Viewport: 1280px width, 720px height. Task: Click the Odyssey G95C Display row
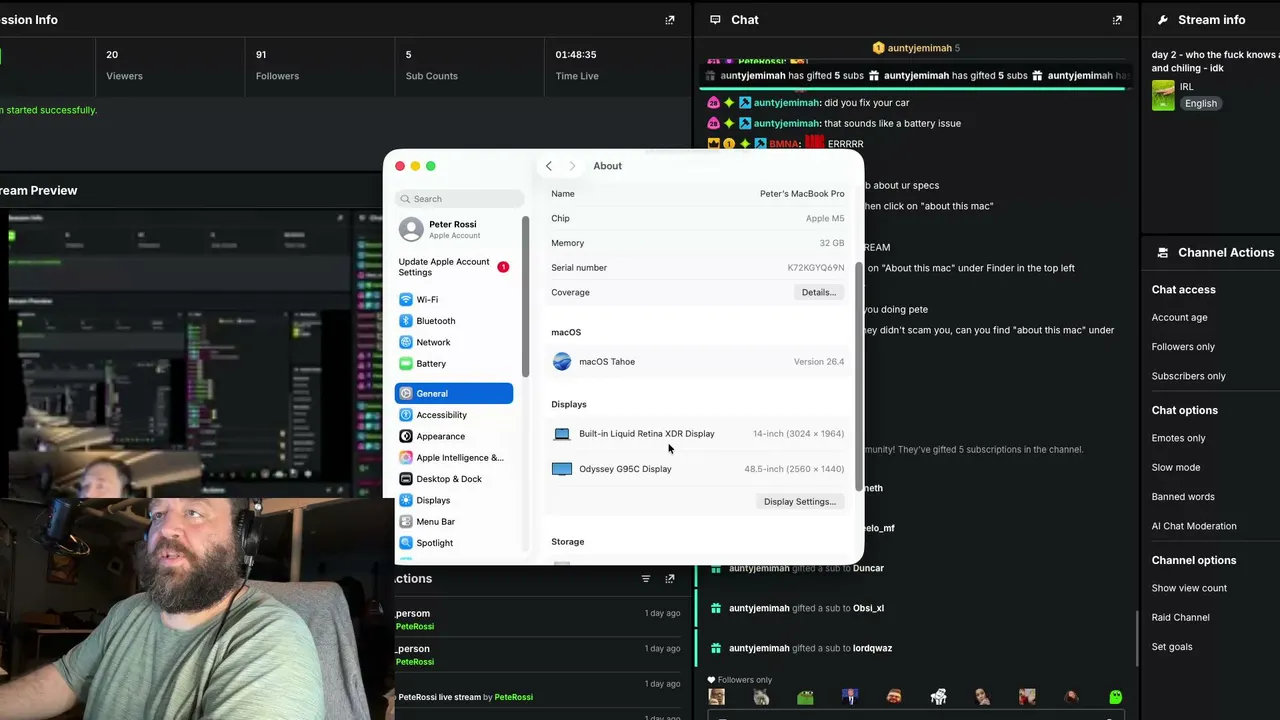pos(698,469)
